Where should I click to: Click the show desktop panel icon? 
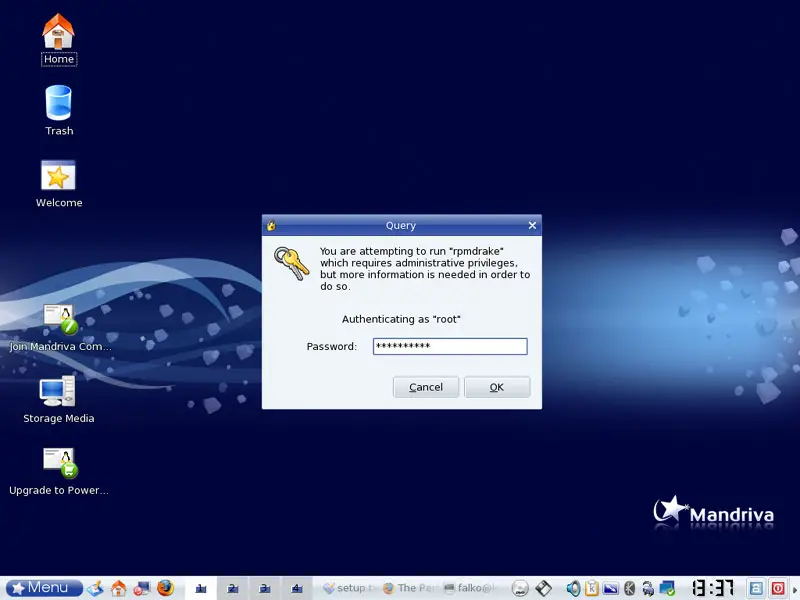tap(95, 588)
